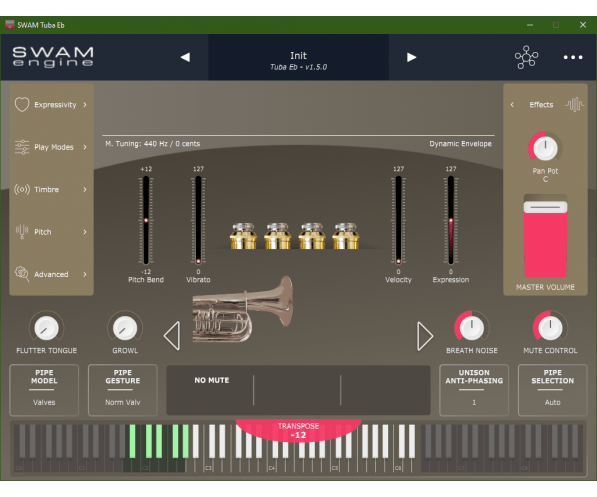Click the Vibrato slider
The height and width of the screenshot is (497, 597).
coord(198,220)
